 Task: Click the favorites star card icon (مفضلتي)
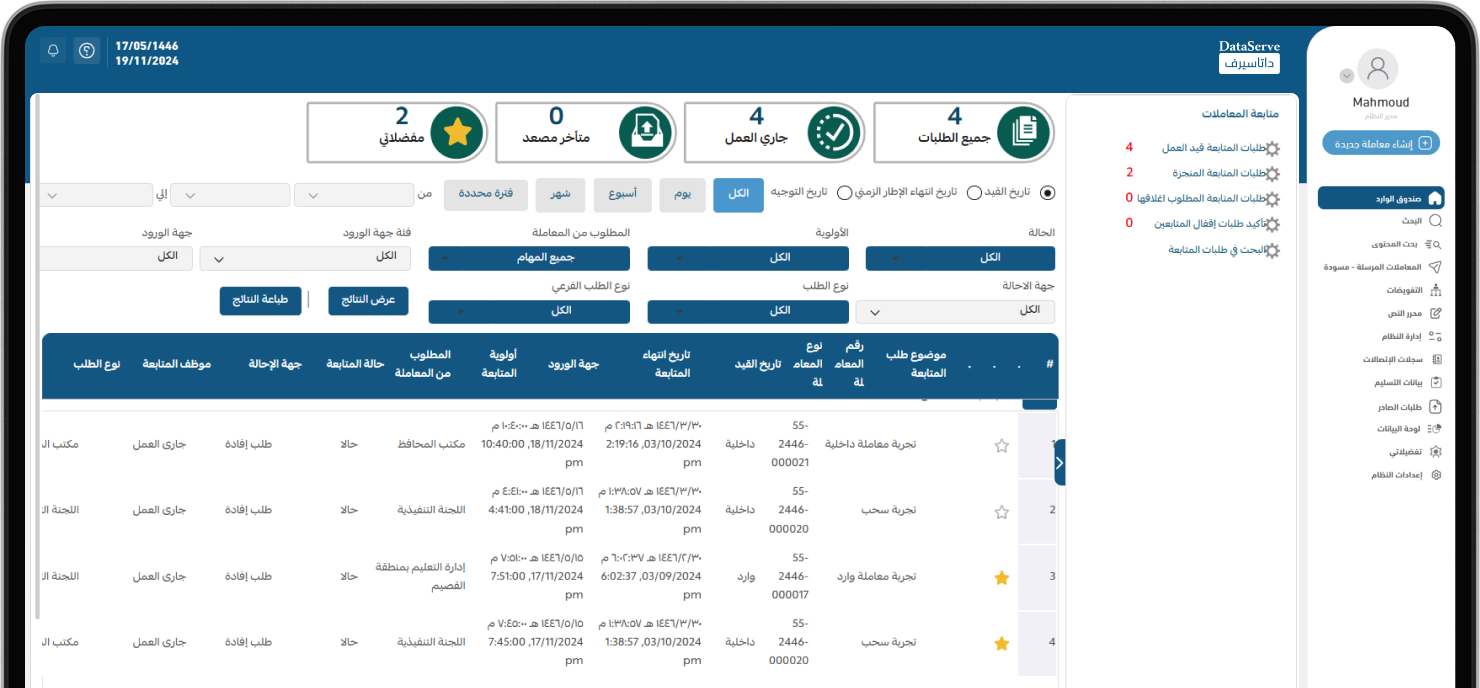point(457,132)
